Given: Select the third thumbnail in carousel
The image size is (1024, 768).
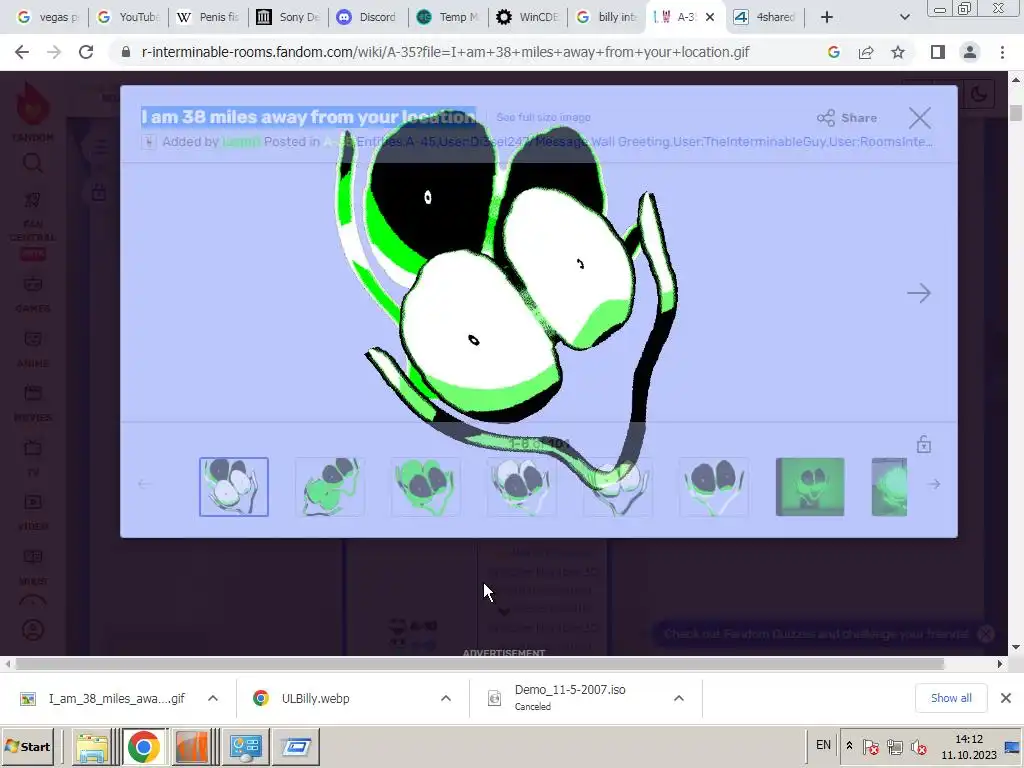Looking at the screenshot, I should (426, 487).
